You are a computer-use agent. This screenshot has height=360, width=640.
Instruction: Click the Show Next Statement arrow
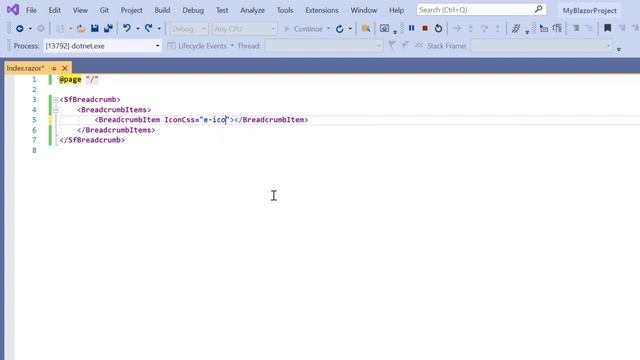tap(457, 29)
